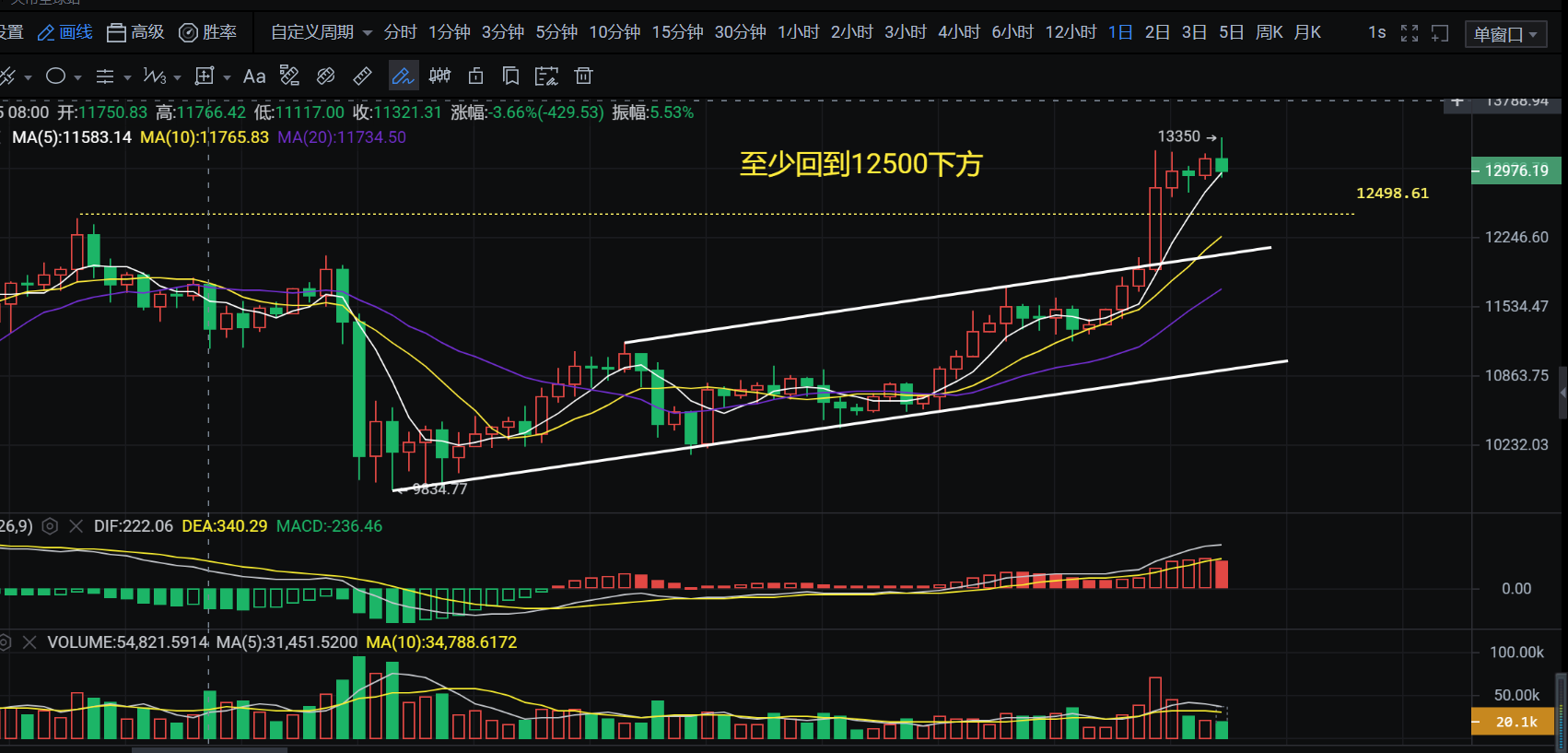Select the Aa text annotation tool
This screenshot has width=1568, height=753.
[x=254, y=76]
